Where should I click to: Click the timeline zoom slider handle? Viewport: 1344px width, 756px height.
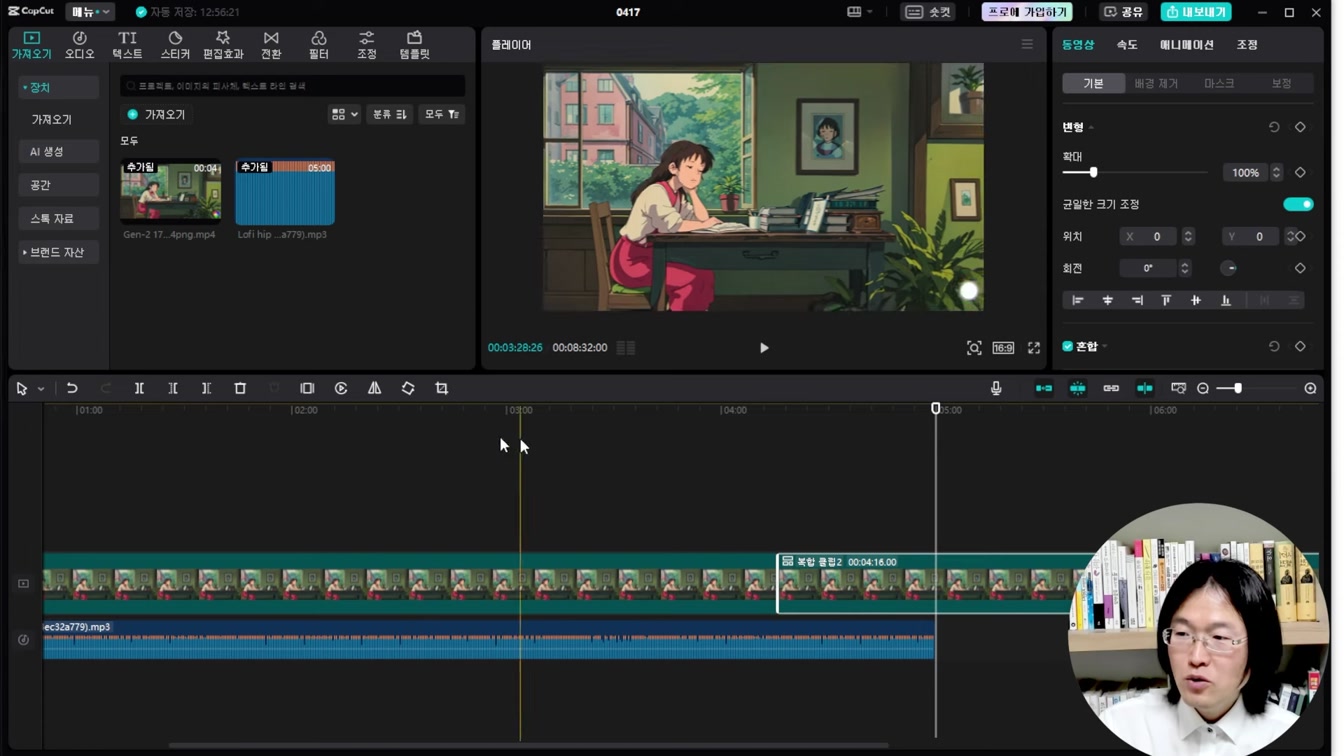(x=1237, y=388)
